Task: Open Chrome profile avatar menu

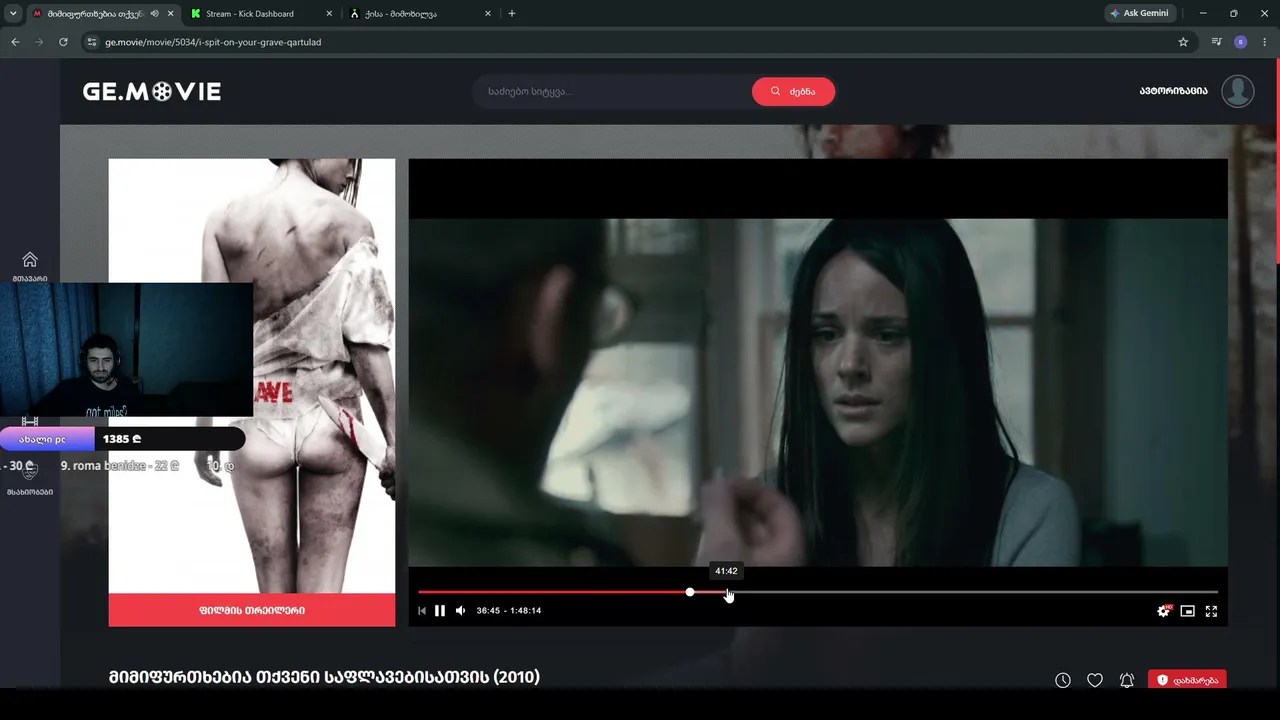Action: [1241, 42]
